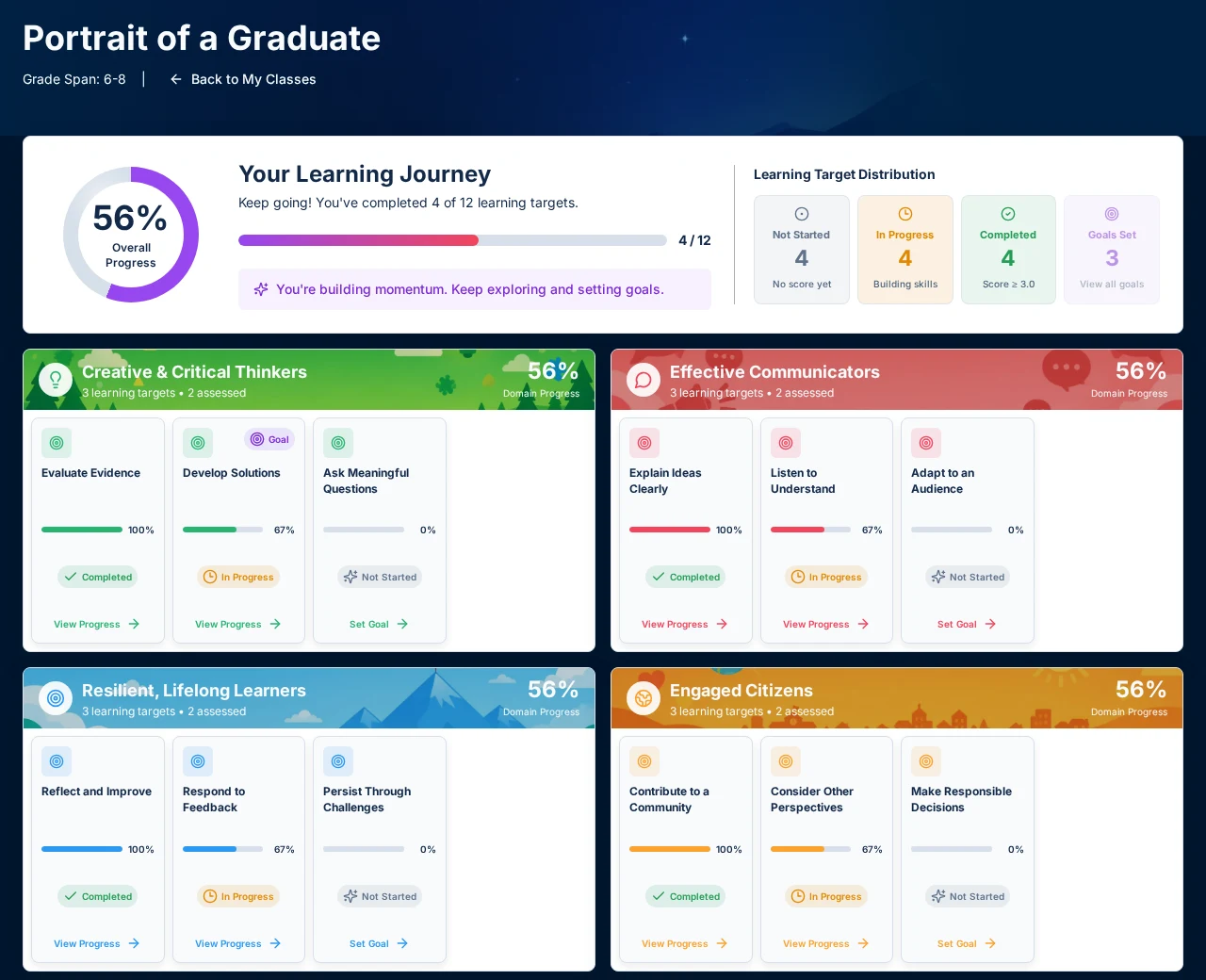Screen dimensions: 1206x980
Task: View Progress for Explain Ideas Clearly
Action: (685, 624)
